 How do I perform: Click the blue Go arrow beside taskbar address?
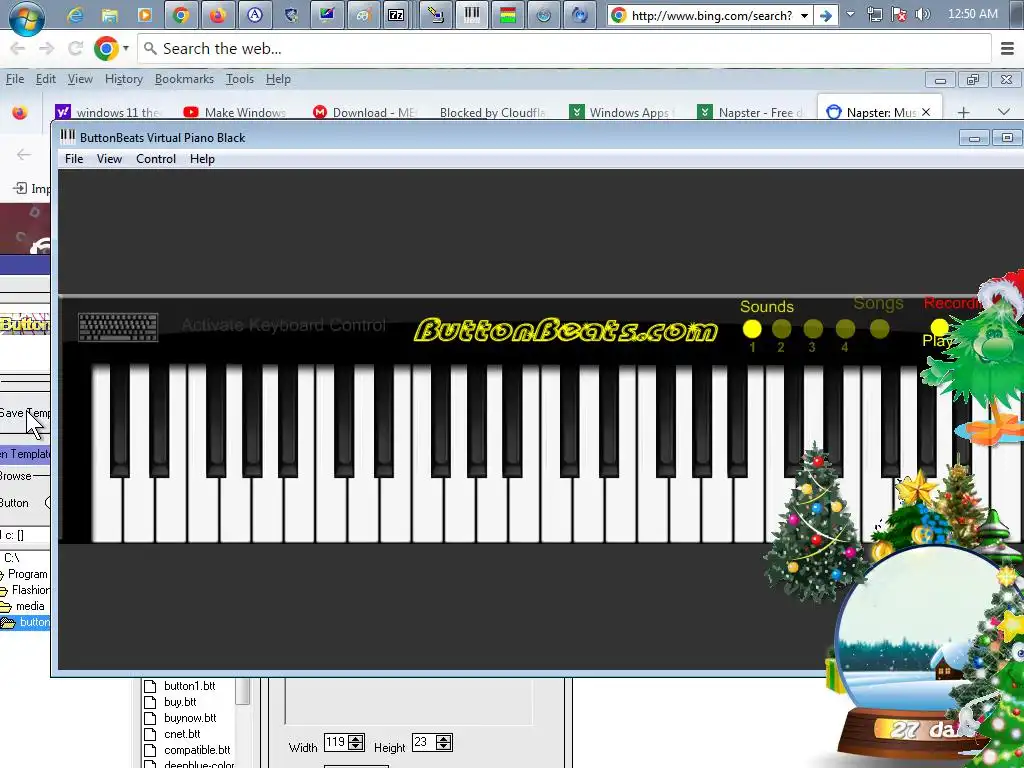pos(826,15)
